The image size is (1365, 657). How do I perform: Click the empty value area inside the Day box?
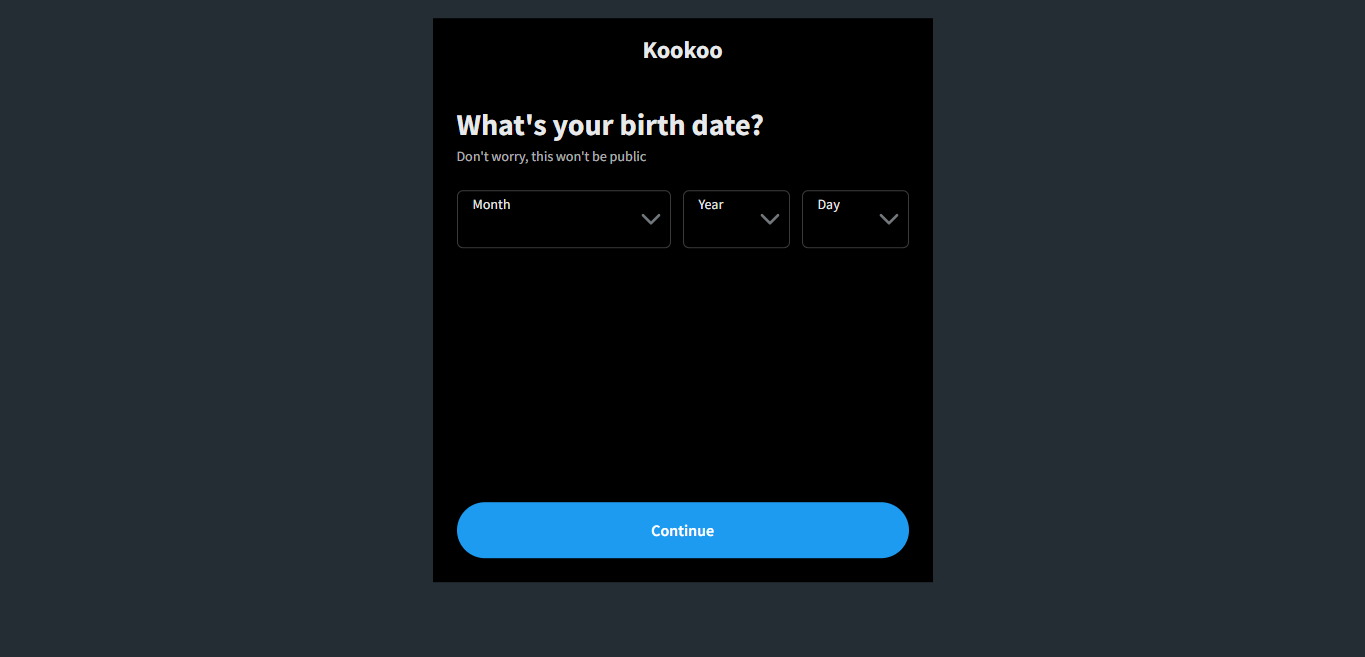tap(838, 231)
